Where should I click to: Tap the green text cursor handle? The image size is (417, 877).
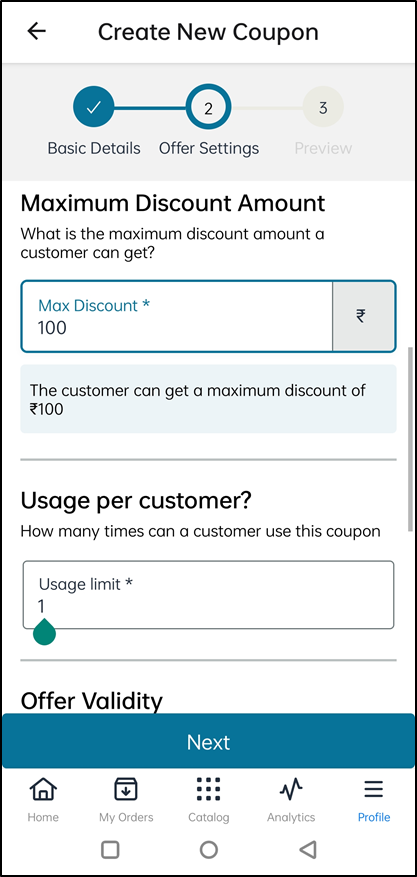(x=44, y=631)
